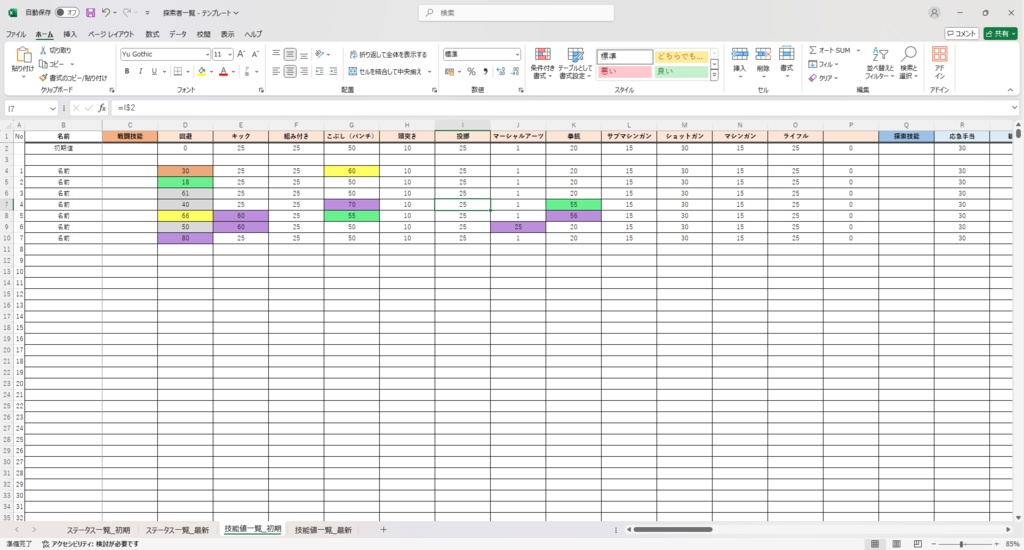1024x550 pixels.
Task: Click the increase decimal places icon
Action: (500, 72)
